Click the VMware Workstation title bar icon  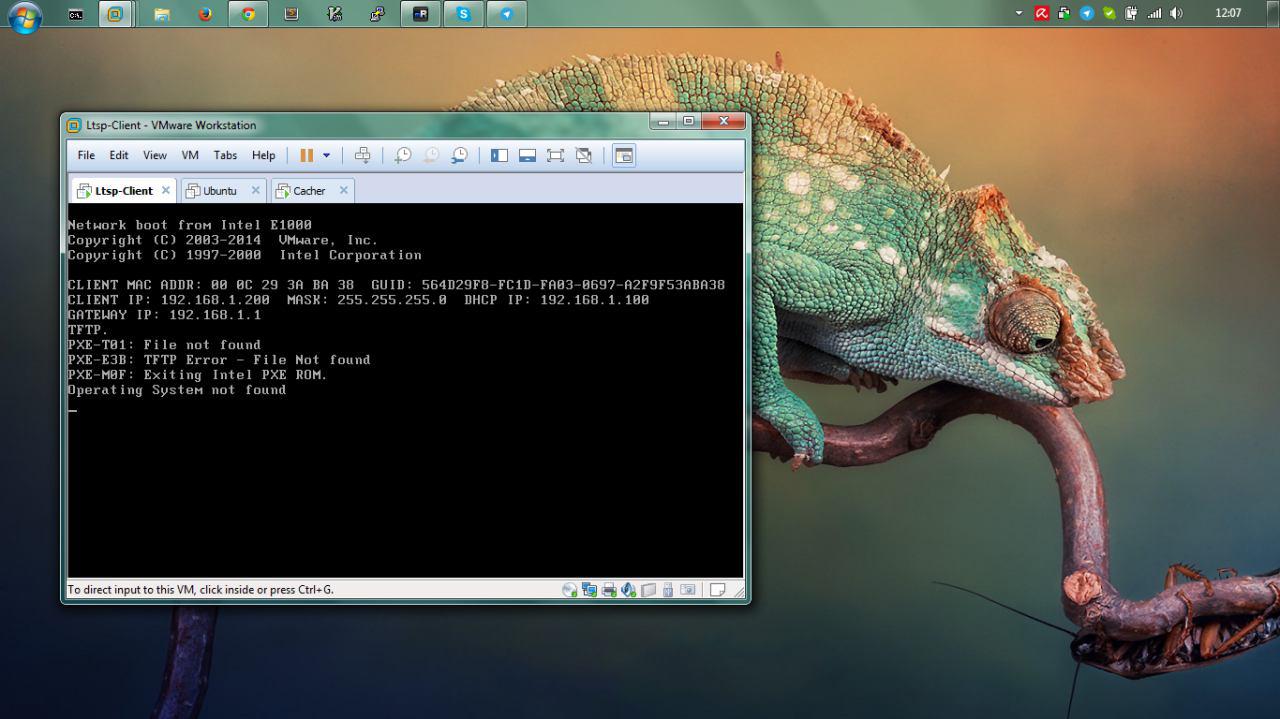coord(74,125)
